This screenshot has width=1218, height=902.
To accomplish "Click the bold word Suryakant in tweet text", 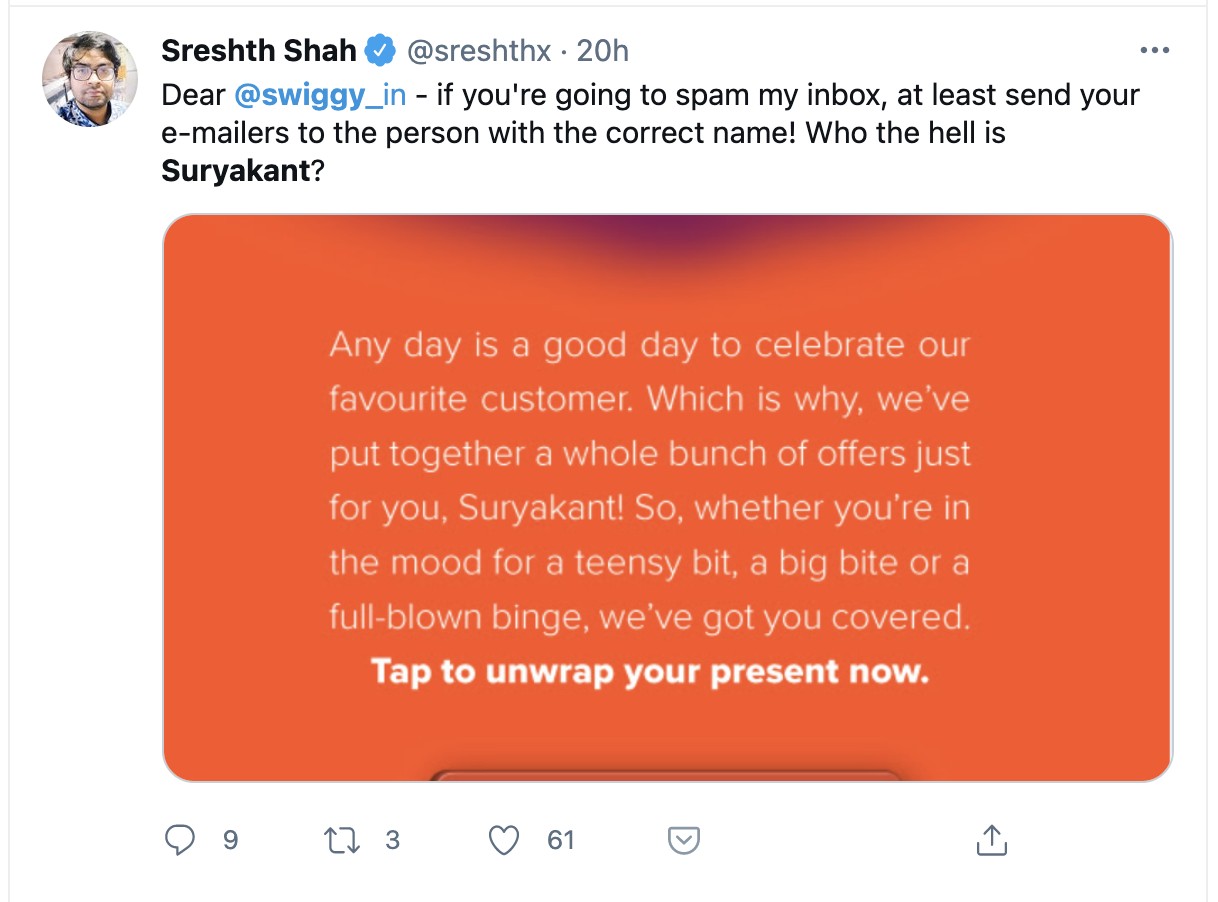I will [x=236, y=170].
